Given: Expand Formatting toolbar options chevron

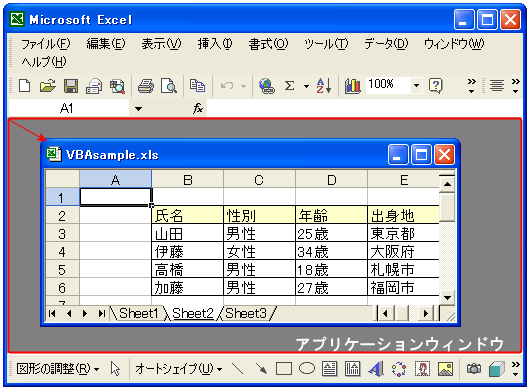Looking at the screenshot, I should pyautogui.click(x=516, y=86).
